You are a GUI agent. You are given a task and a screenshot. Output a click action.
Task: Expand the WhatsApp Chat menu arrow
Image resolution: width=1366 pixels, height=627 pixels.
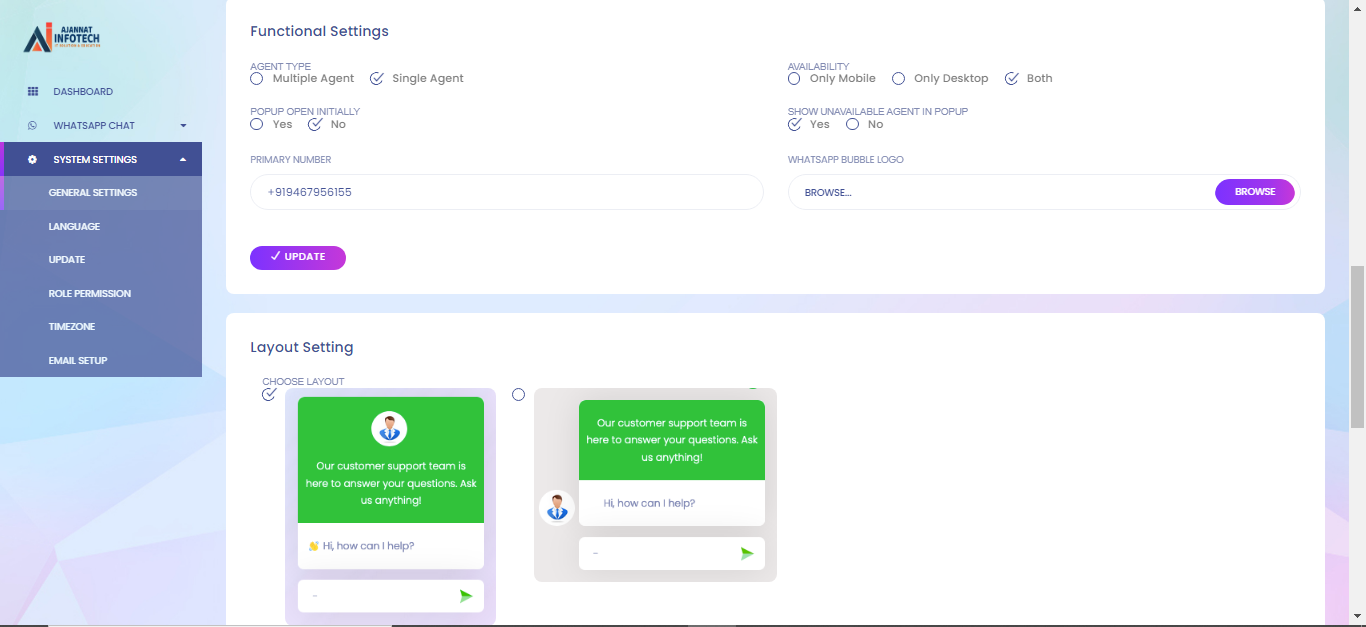pyautogui.click(x=183, y=126)
